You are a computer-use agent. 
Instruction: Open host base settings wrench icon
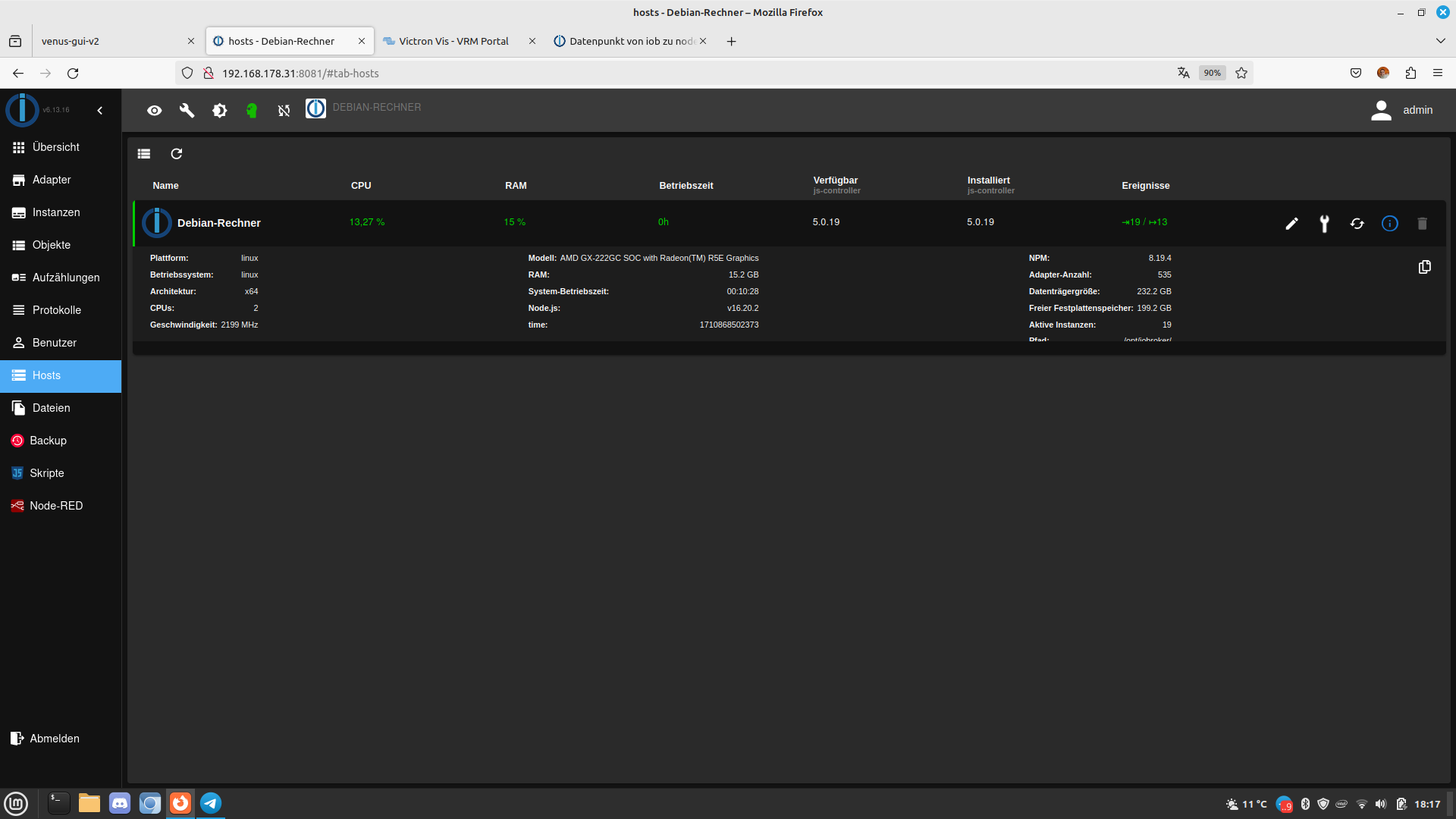(x=1324, y=224)
